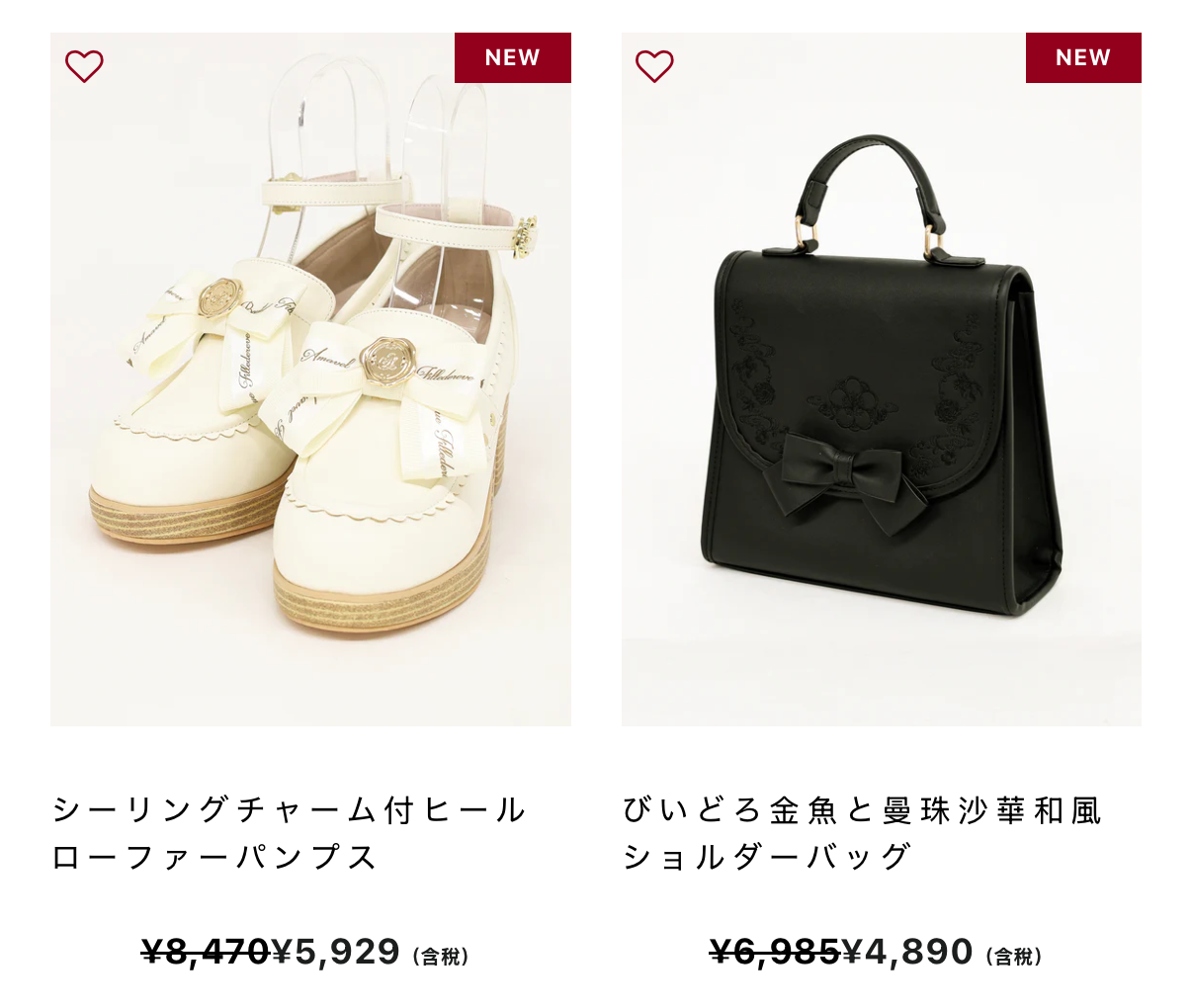Click the NEW badge on the black bag
Viewport: 1192px width, 1008px height.
tap(1083, 57)
